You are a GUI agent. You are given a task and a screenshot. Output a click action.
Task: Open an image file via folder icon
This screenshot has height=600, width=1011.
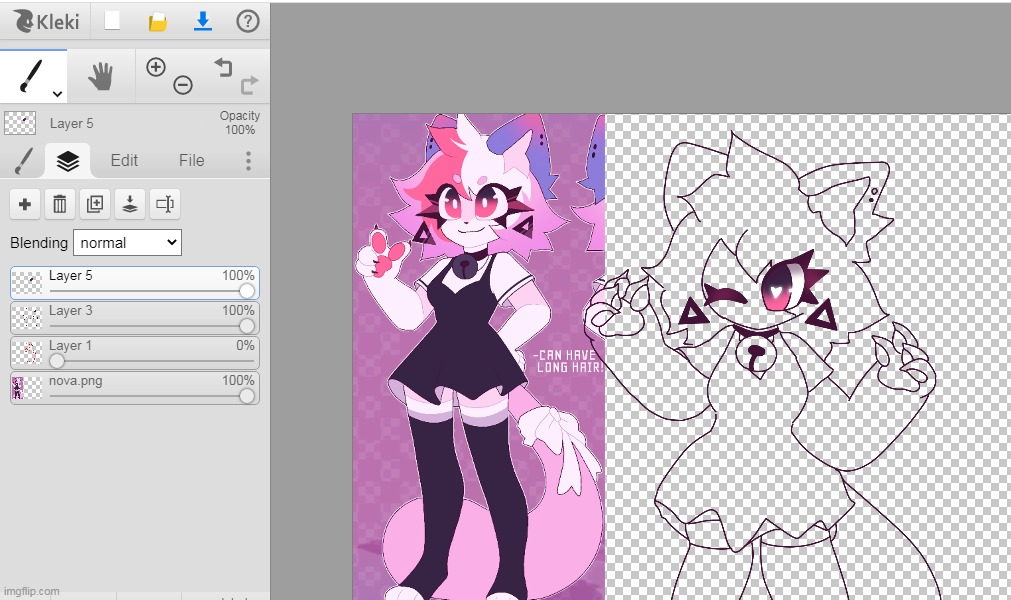158,21
